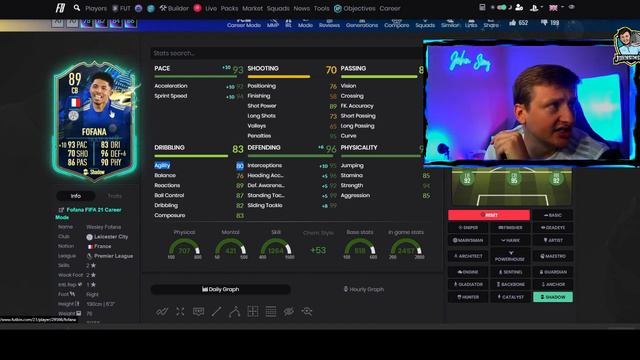Click the highlighted green Shadow chemistry style

pyautogui.click(x=553, y=297)
